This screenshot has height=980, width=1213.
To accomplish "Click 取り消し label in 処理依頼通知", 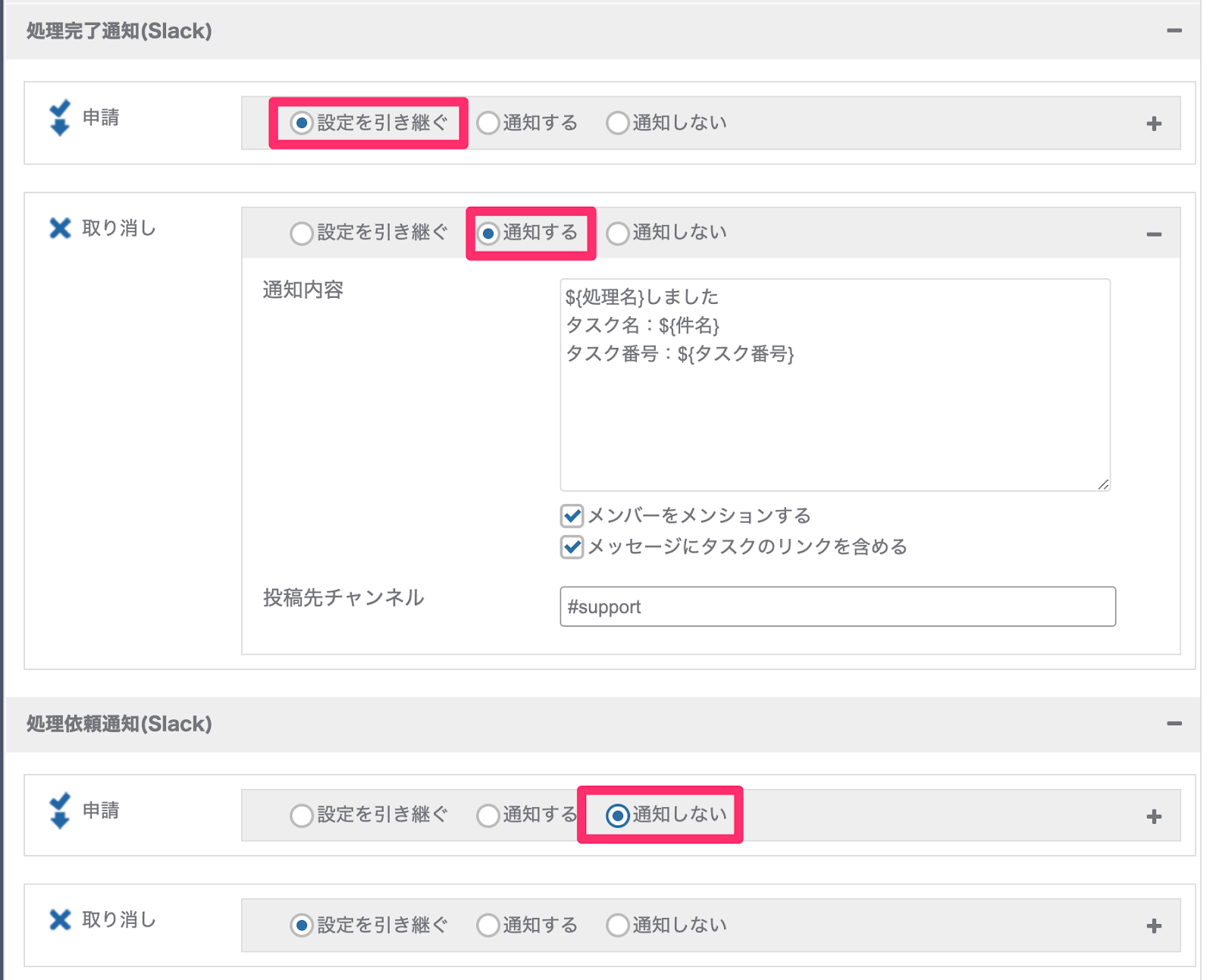I will tap(119, 919).
